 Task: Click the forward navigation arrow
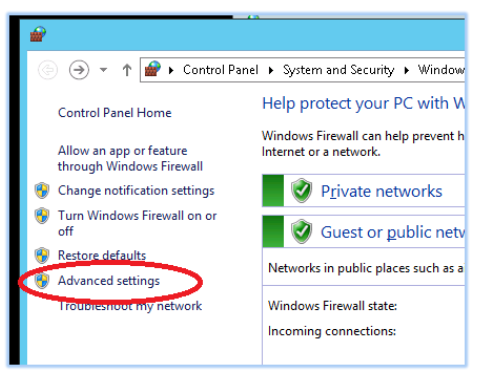pos(79,70)
